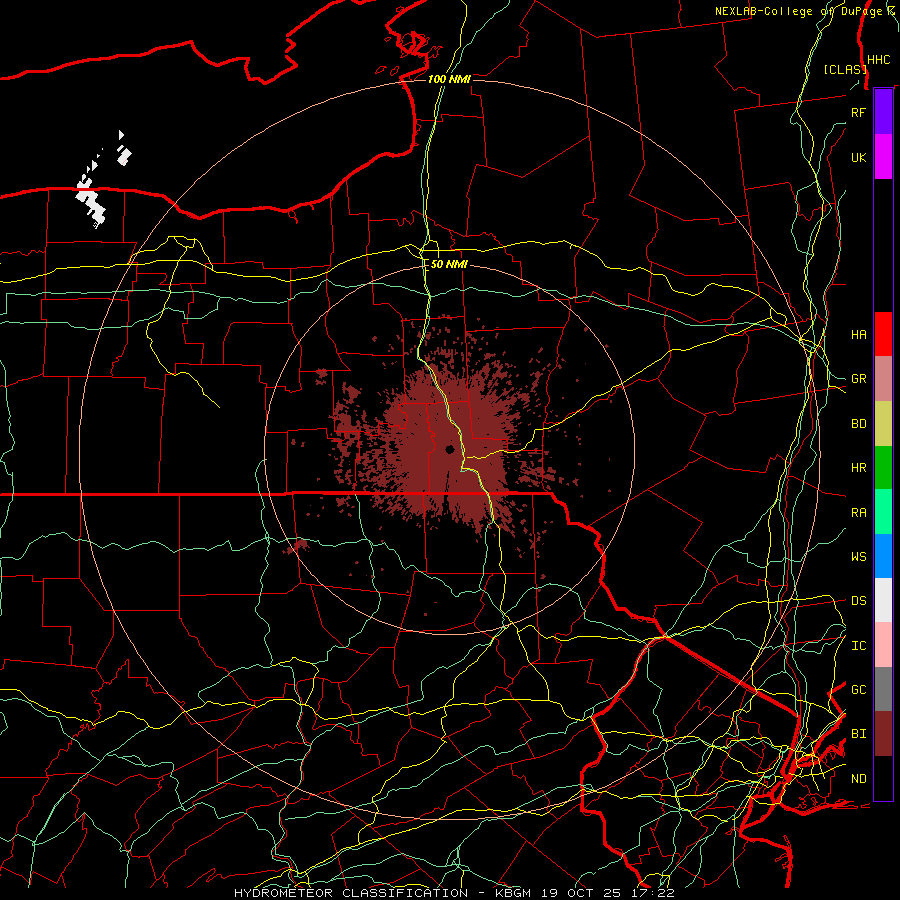Click the purple RF legend color swatch
The image size is (900, 900).
click(x=883, y=112)
